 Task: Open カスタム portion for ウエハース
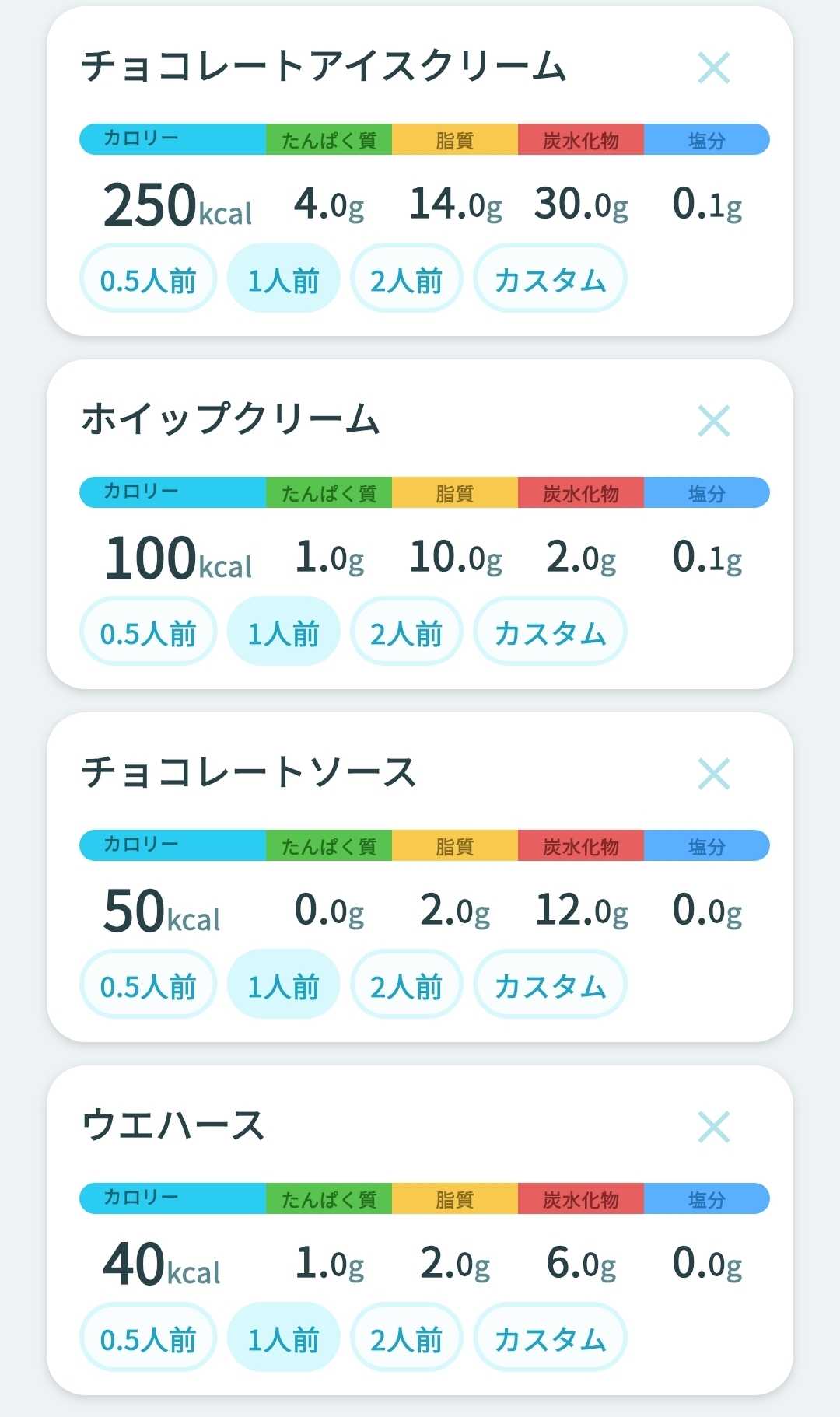pyautogui.click(x=550, y=1338)
